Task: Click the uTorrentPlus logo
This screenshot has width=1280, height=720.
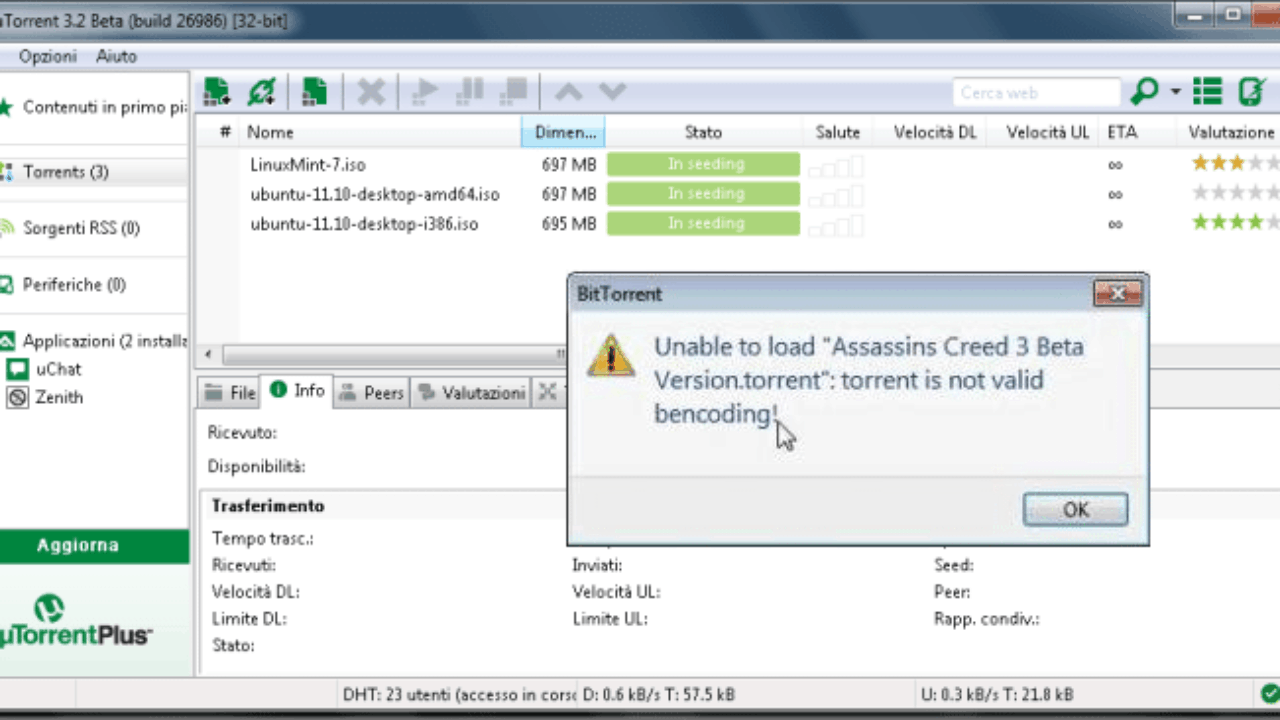Action: pyautogui.click(x=76, y=622)
